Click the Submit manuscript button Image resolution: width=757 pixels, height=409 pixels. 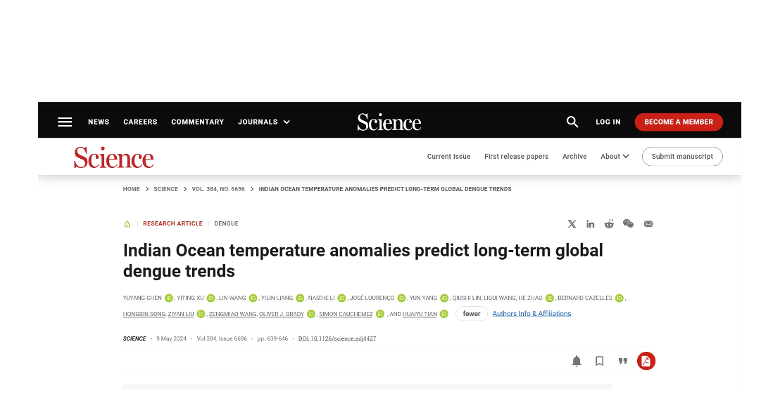(x=682, y=156)
